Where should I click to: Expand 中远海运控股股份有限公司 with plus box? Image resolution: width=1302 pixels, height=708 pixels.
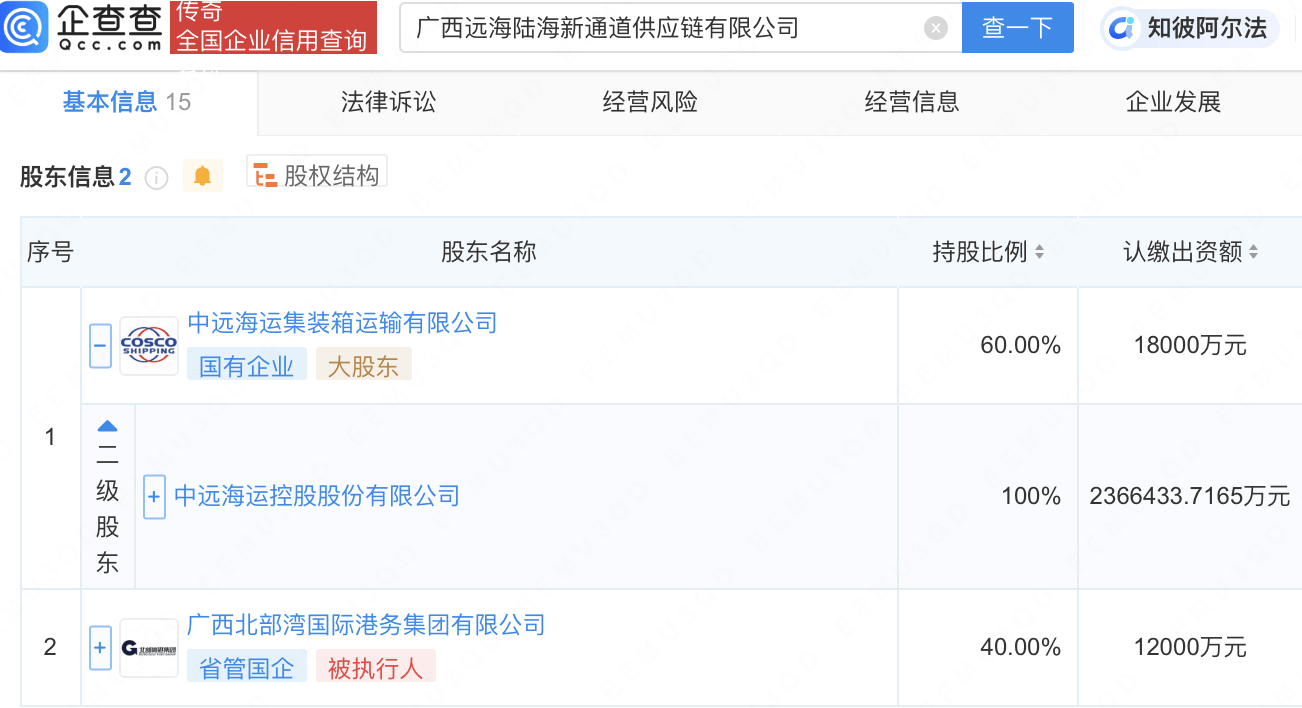pos(154,497)
